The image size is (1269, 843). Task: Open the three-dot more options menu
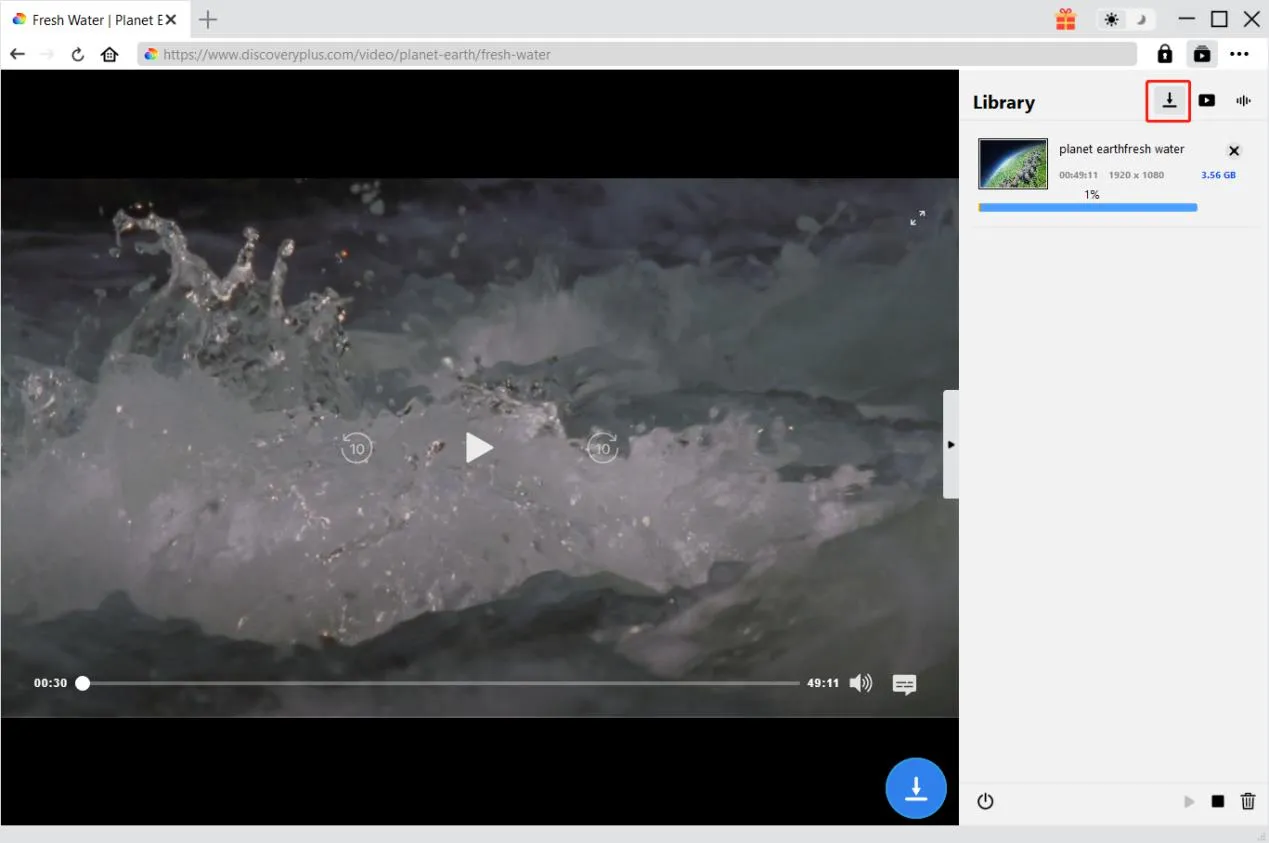pos(1240,54)
